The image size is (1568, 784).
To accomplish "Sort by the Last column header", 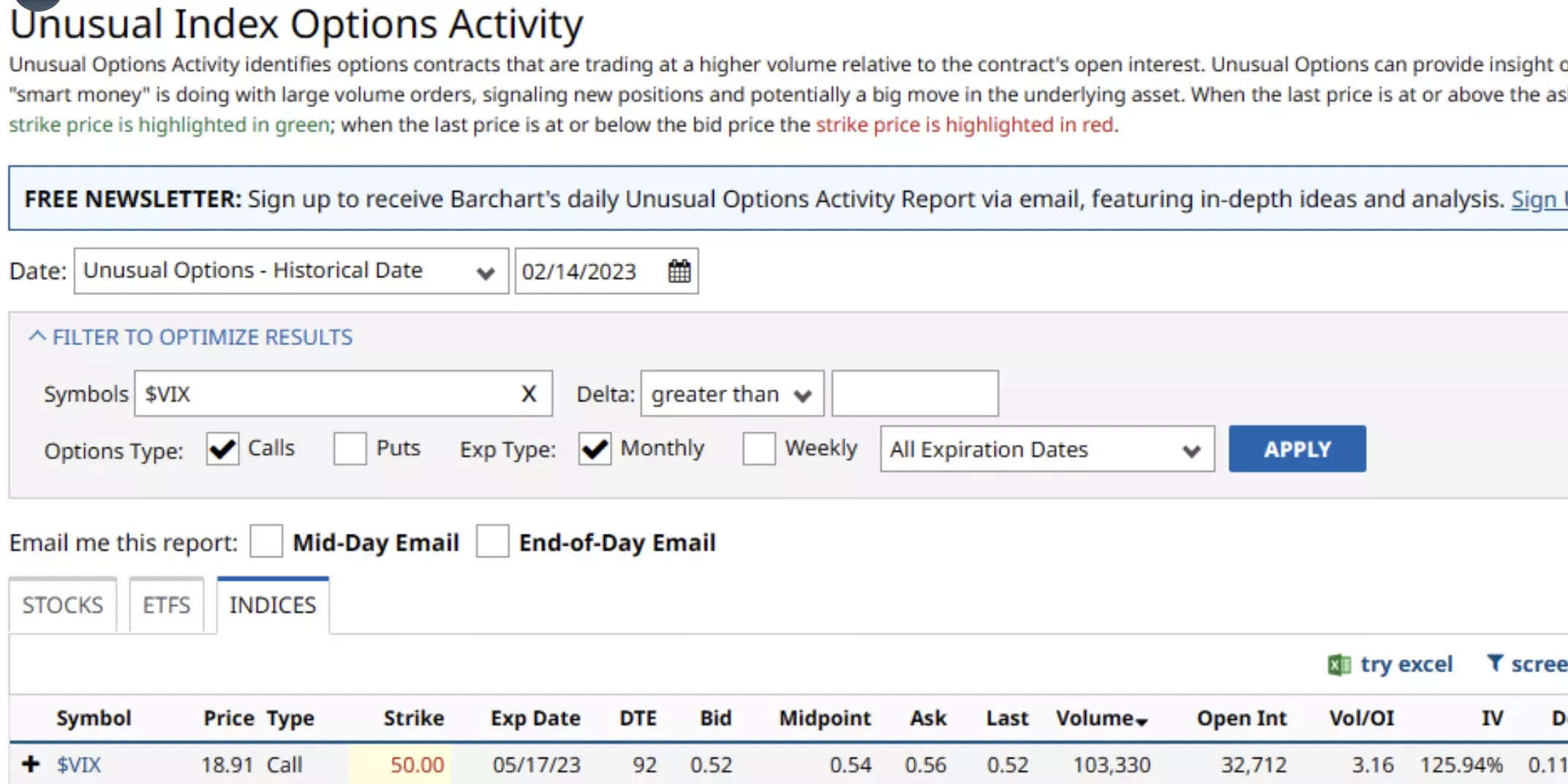I will coord(1007,718).
